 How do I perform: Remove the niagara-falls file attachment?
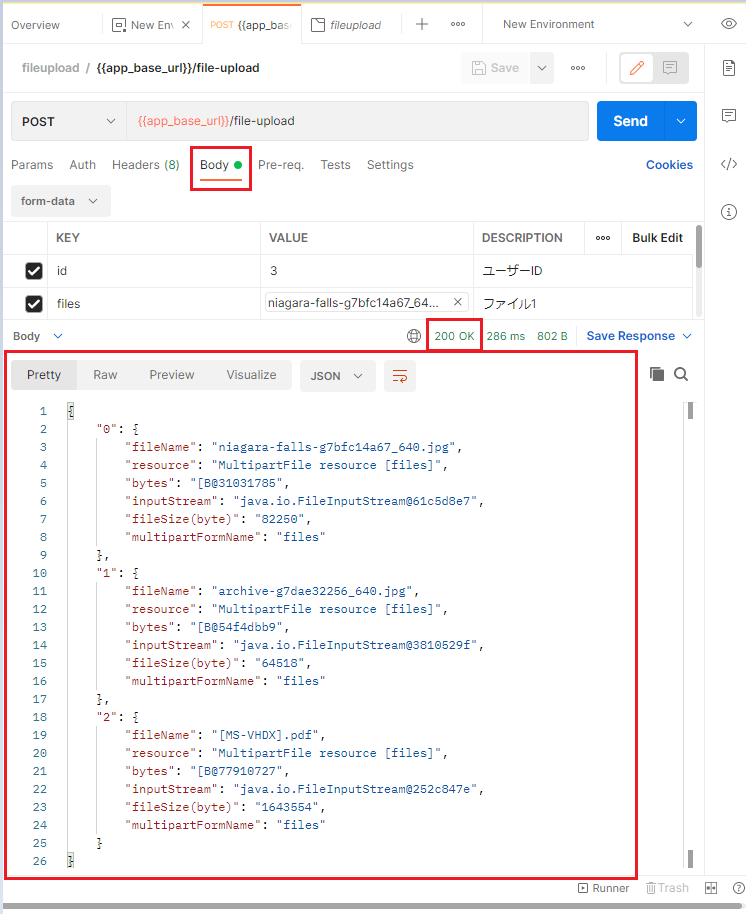[457, 303]
